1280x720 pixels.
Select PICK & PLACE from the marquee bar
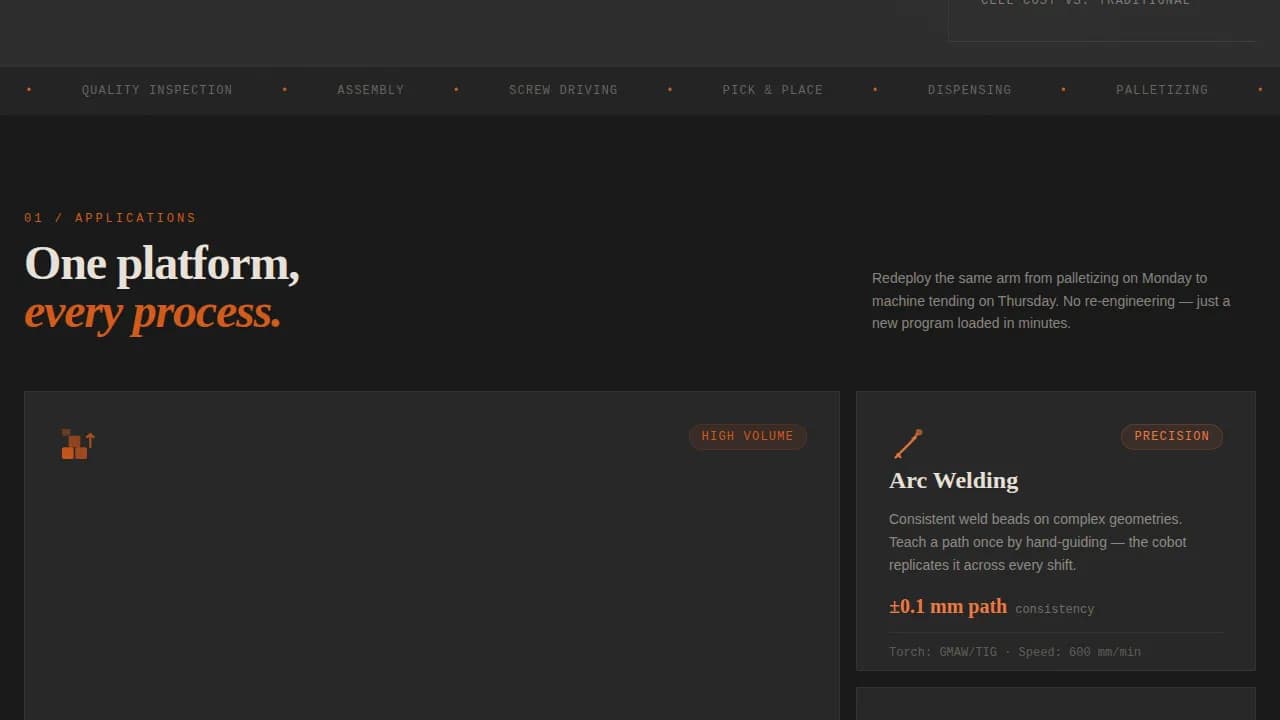772,90
